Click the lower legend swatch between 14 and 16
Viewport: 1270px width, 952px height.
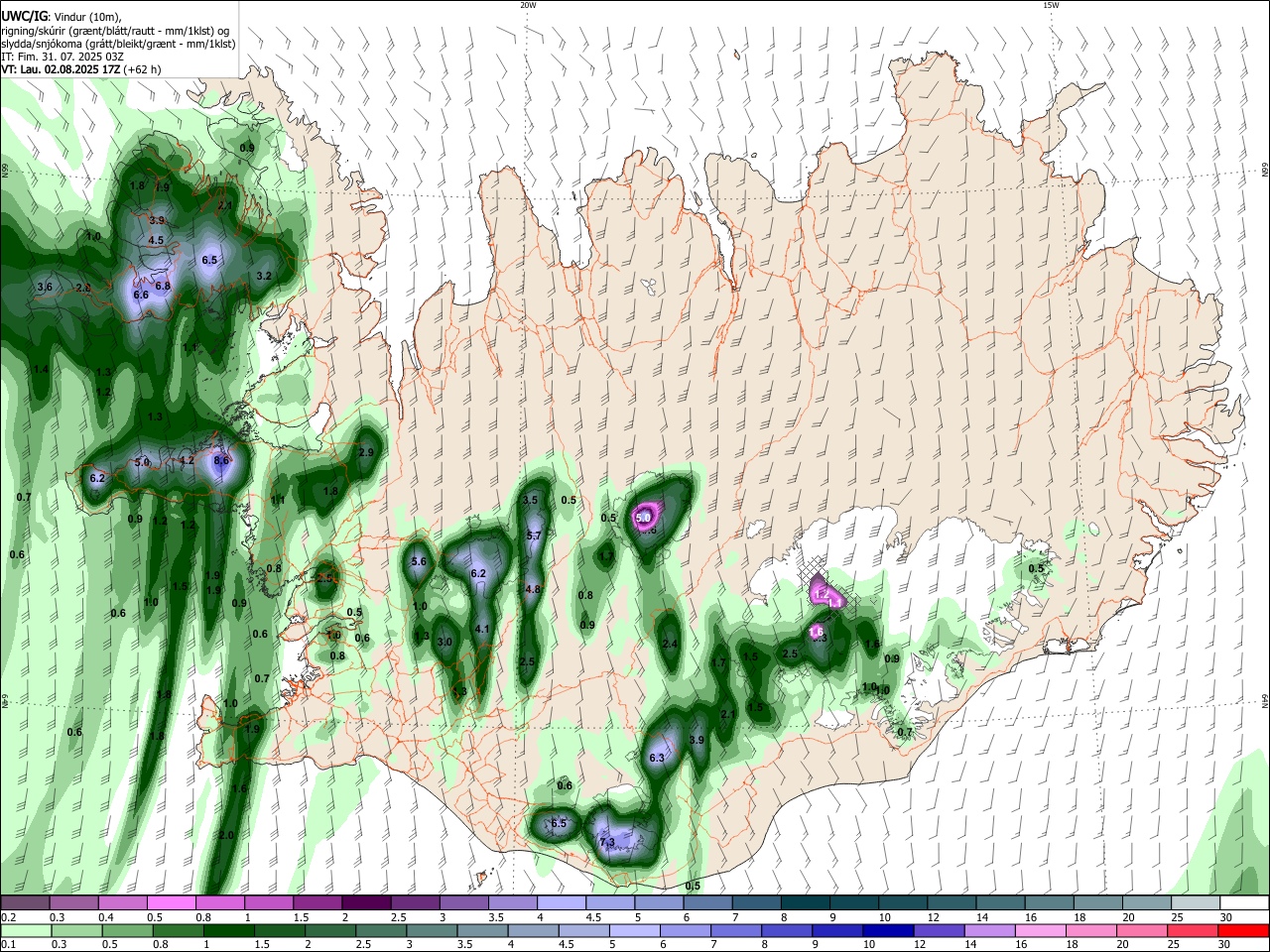pos(989,930)
